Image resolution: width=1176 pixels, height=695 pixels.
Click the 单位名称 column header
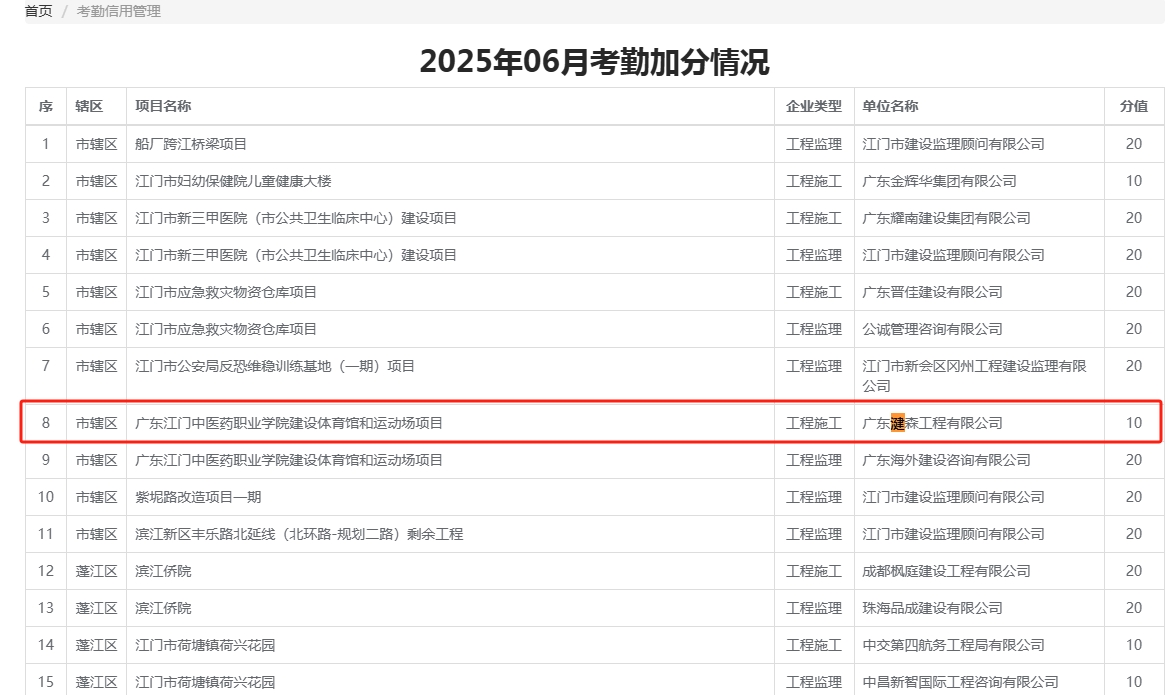[x=890, y=106]
